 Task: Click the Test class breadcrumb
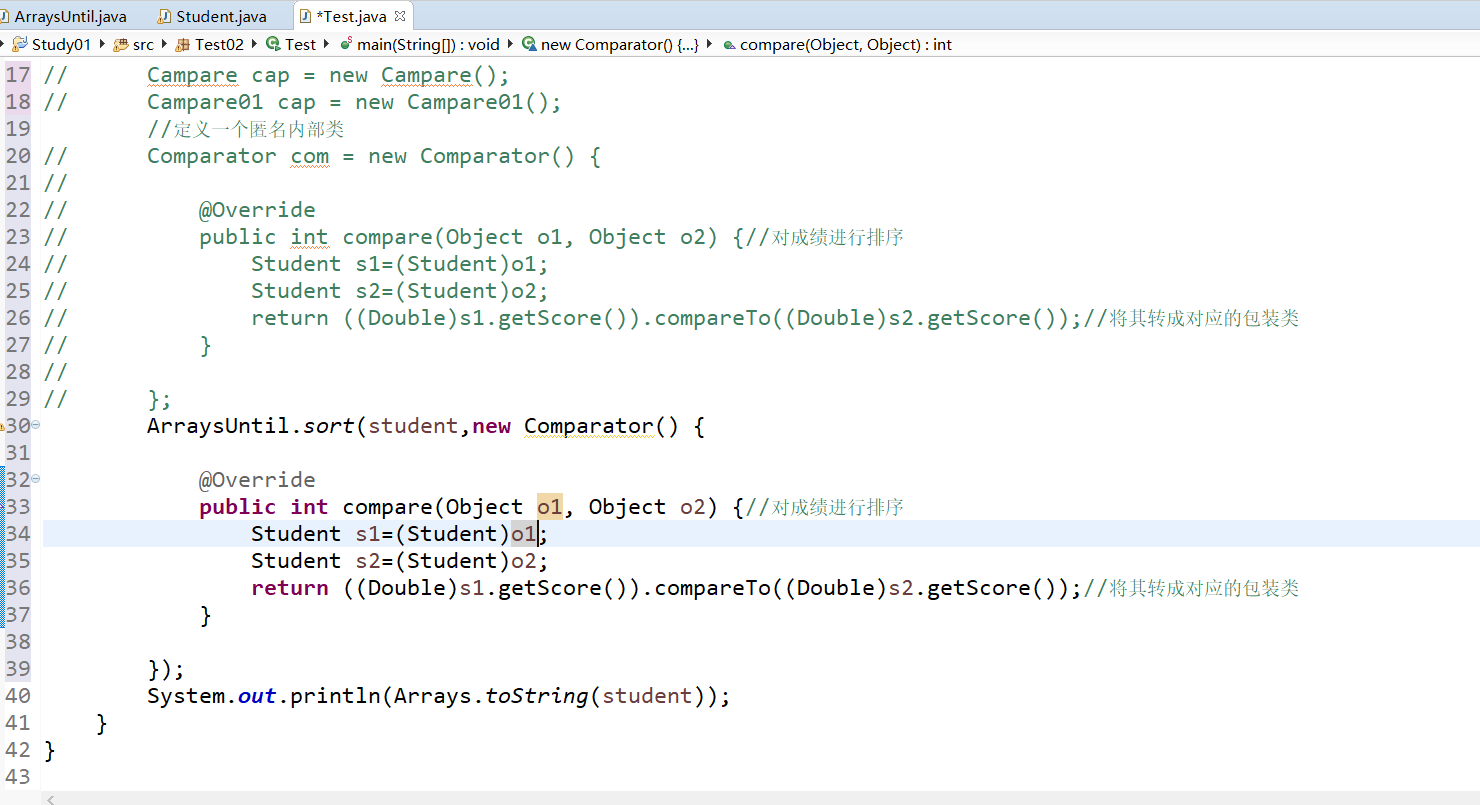(x=291, y=44)
